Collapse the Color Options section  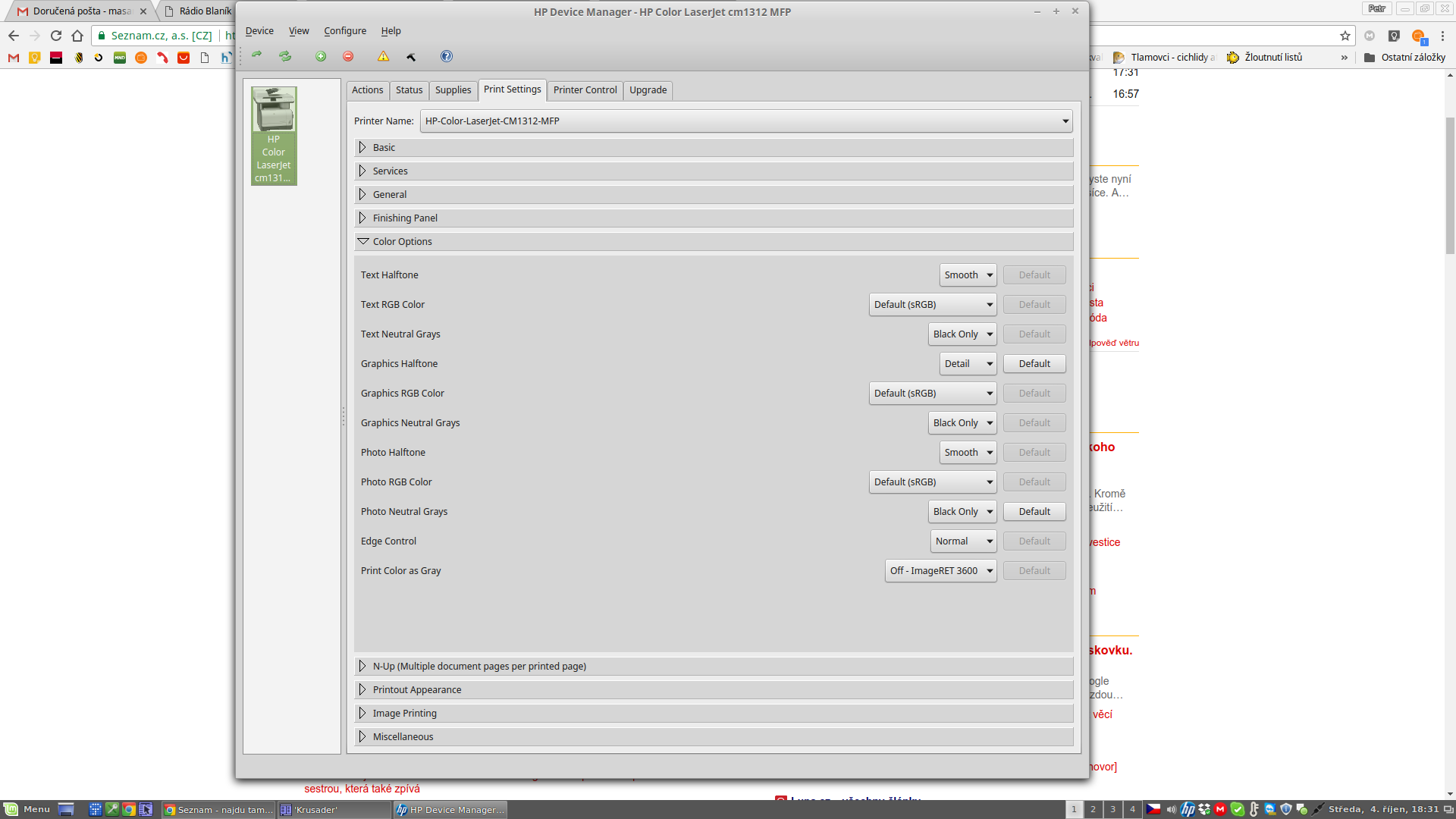(x=363, y=242)
